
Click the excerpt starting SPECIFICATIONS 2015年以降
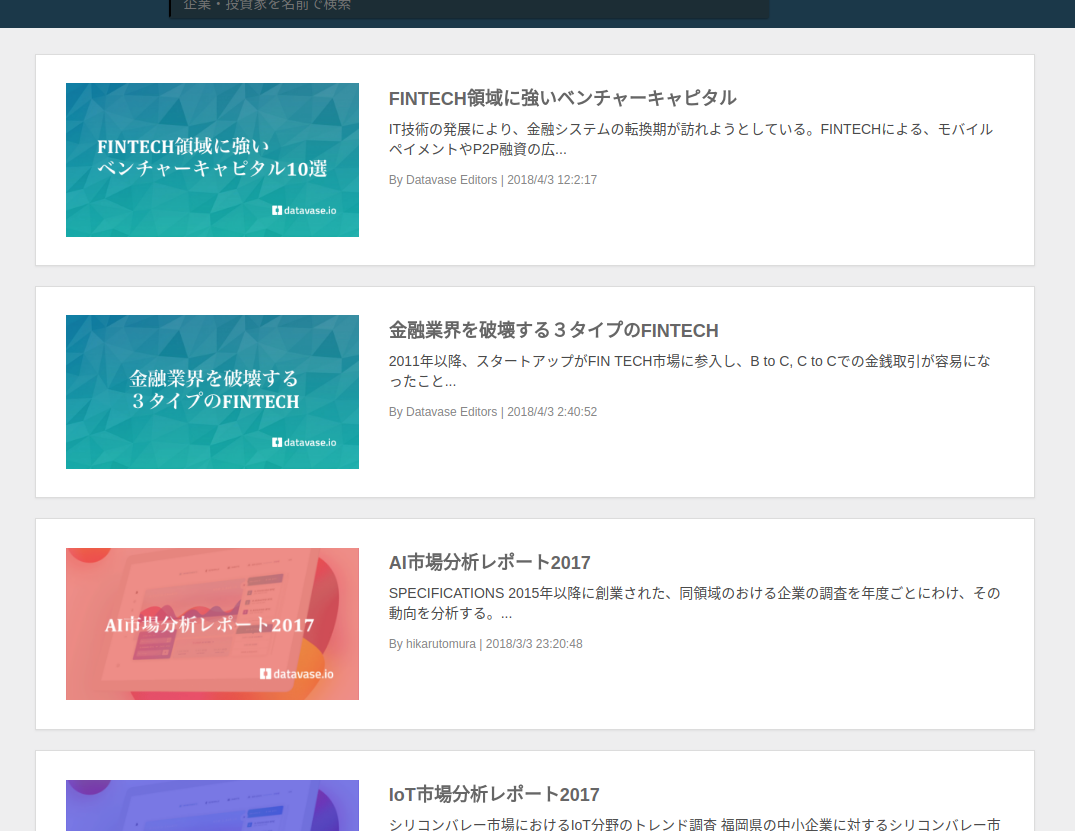tap(694, 603)
